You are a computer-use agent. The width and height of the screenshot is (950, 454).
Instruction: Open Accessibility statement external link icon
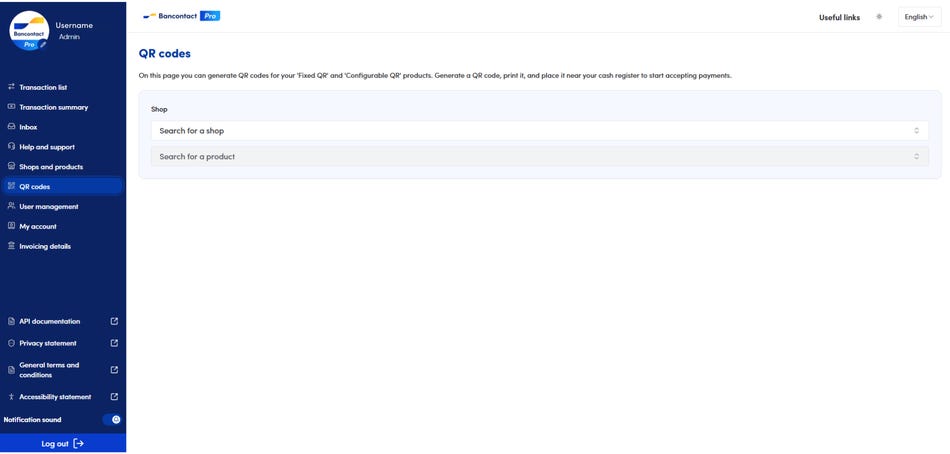tap(115, 397)
